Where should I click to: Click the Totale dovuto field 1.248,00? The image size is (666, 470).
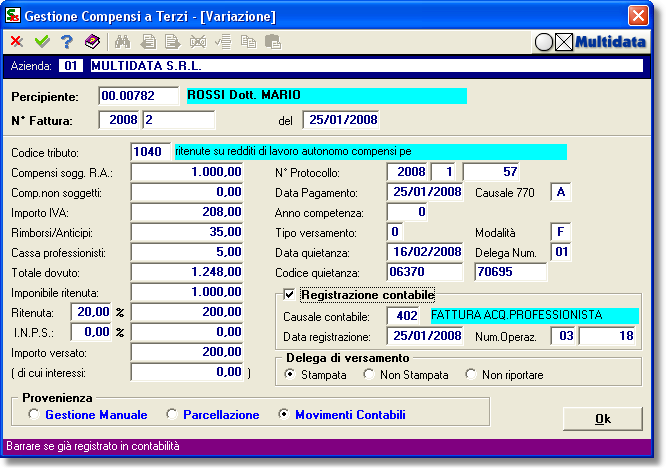[x=187, y=272]
